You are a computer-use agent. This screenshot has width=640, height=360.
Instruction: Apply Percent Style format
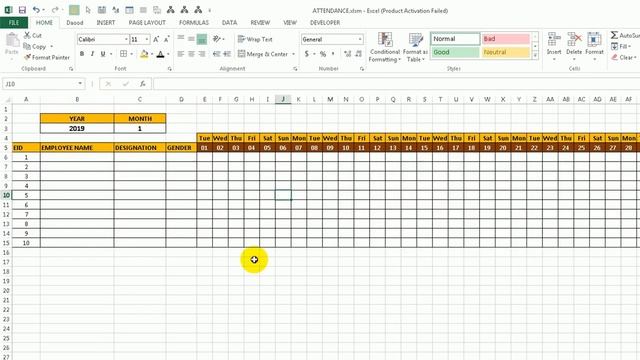click(x=323, y=54)
